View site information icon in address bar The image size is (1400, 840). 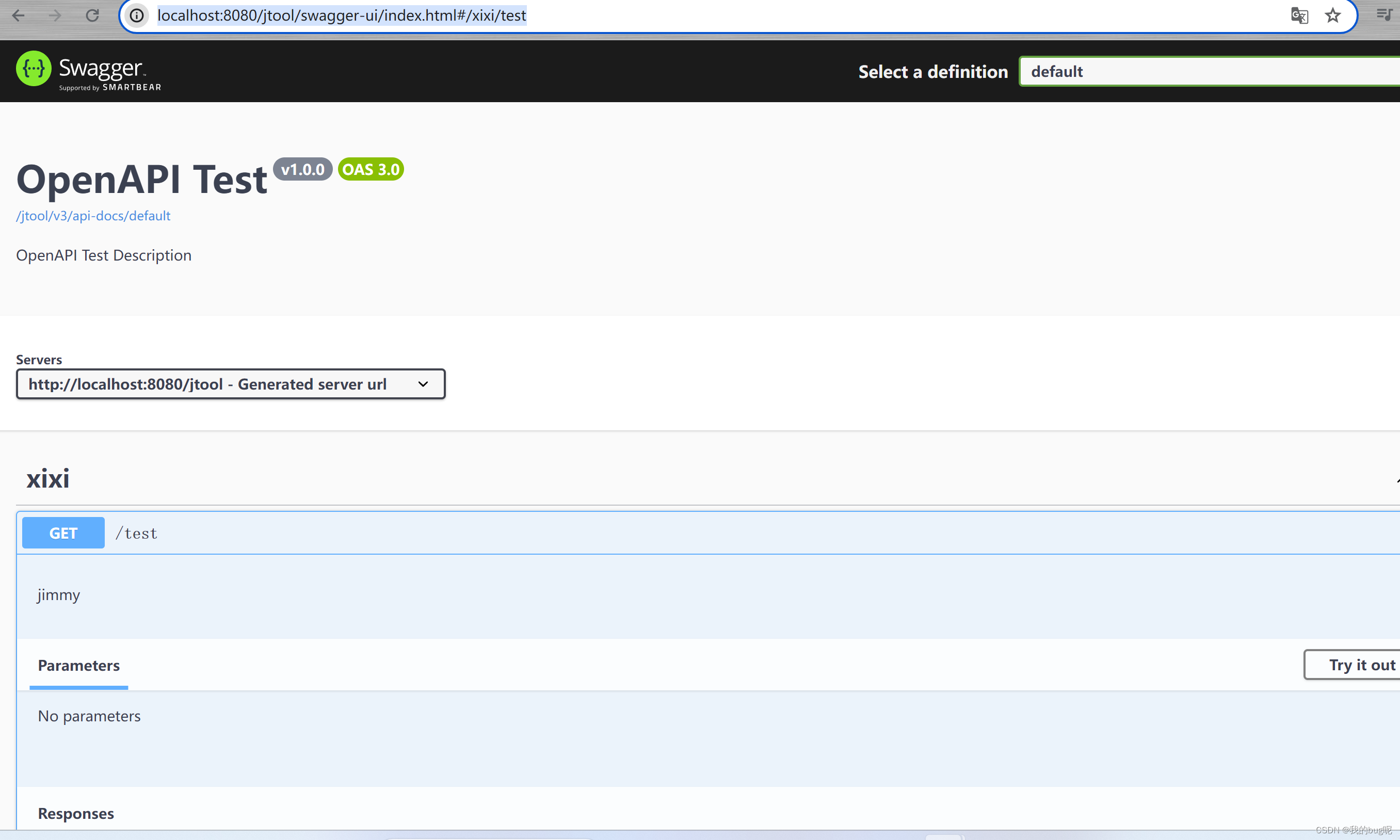click(136, 15)
